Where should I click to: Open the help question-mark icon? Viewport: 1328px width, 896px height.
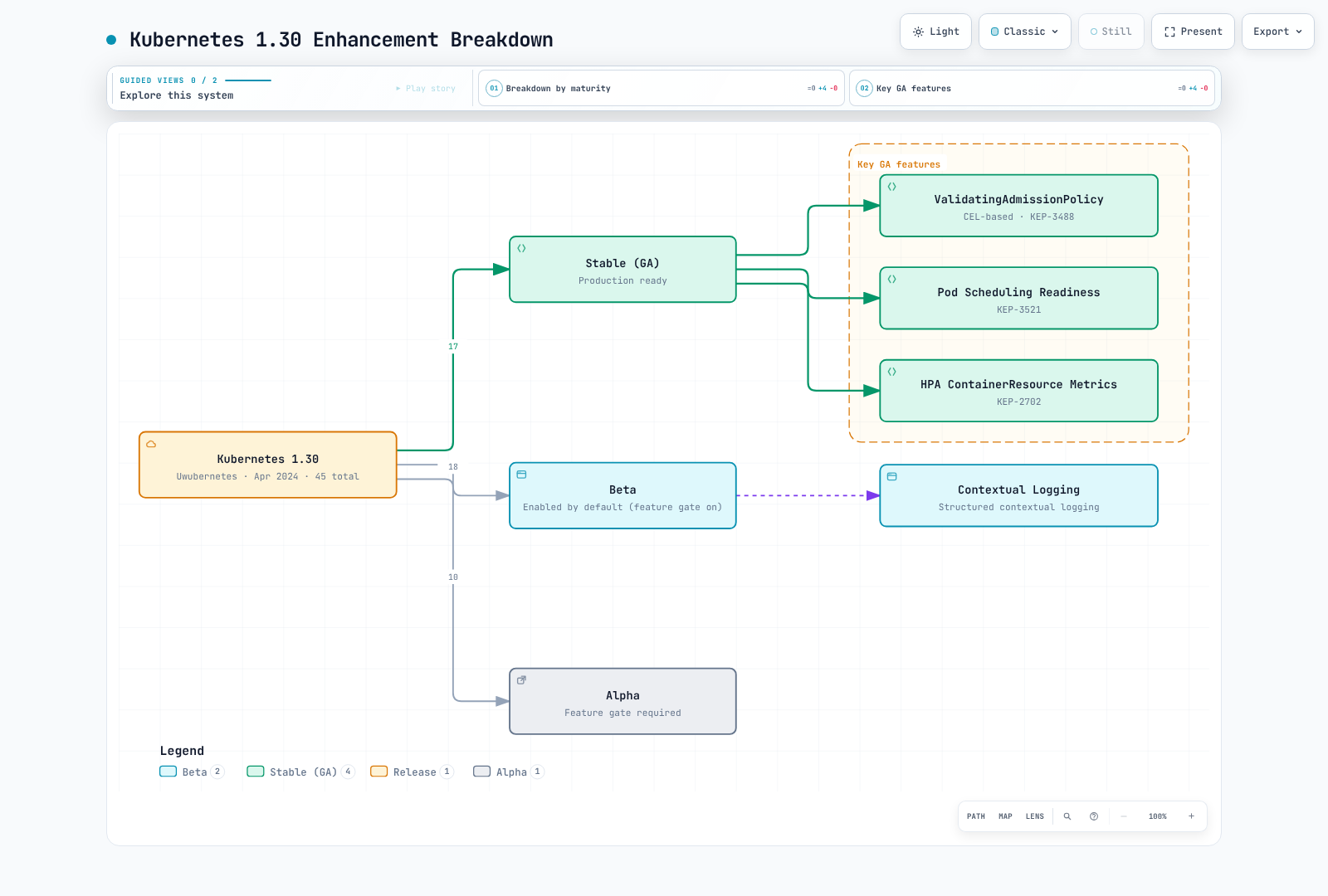1094,816
